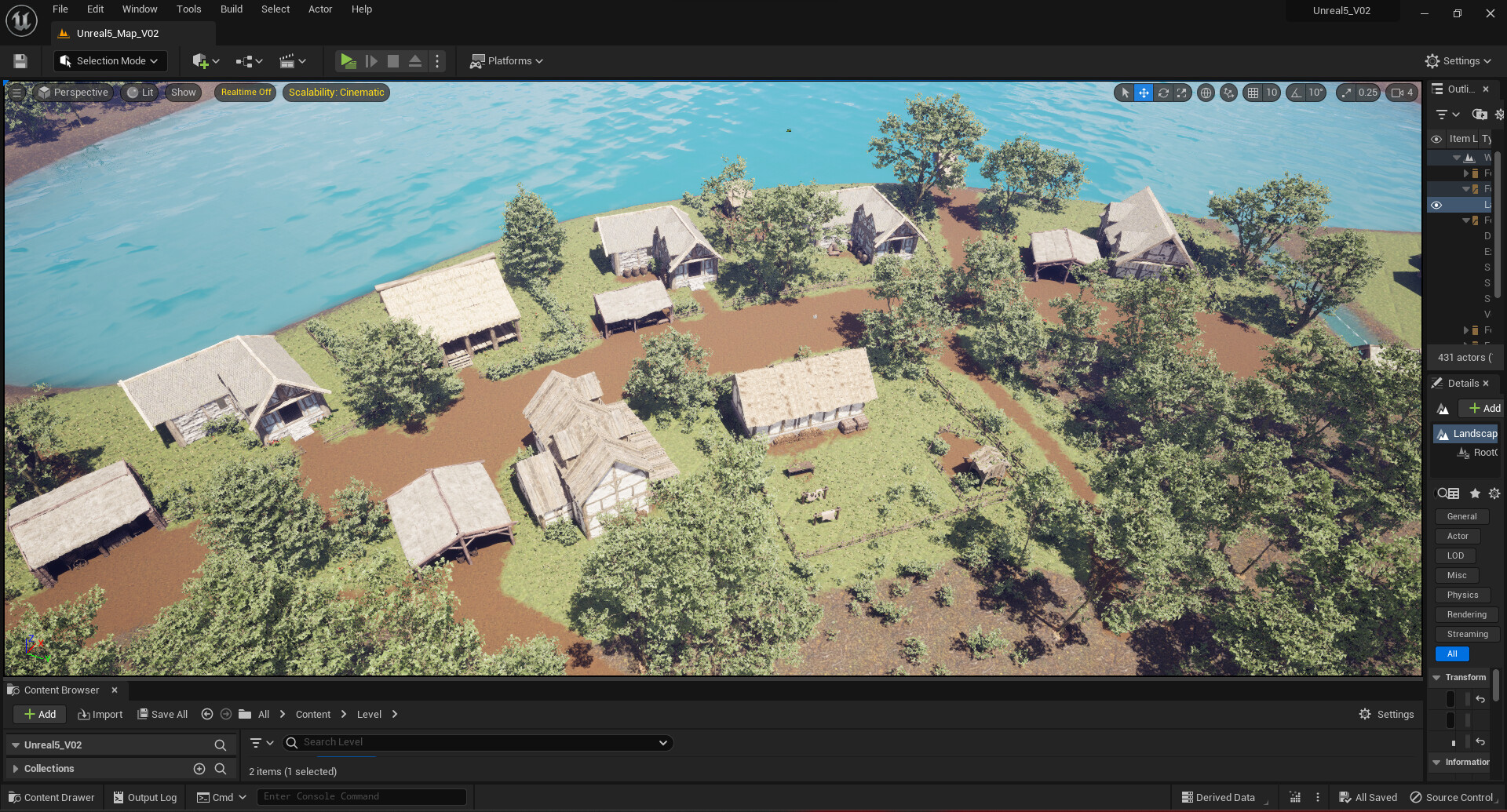
Task: Switch to the Unreal5_Map_V02 tab
Action: (x=118, y=33)
